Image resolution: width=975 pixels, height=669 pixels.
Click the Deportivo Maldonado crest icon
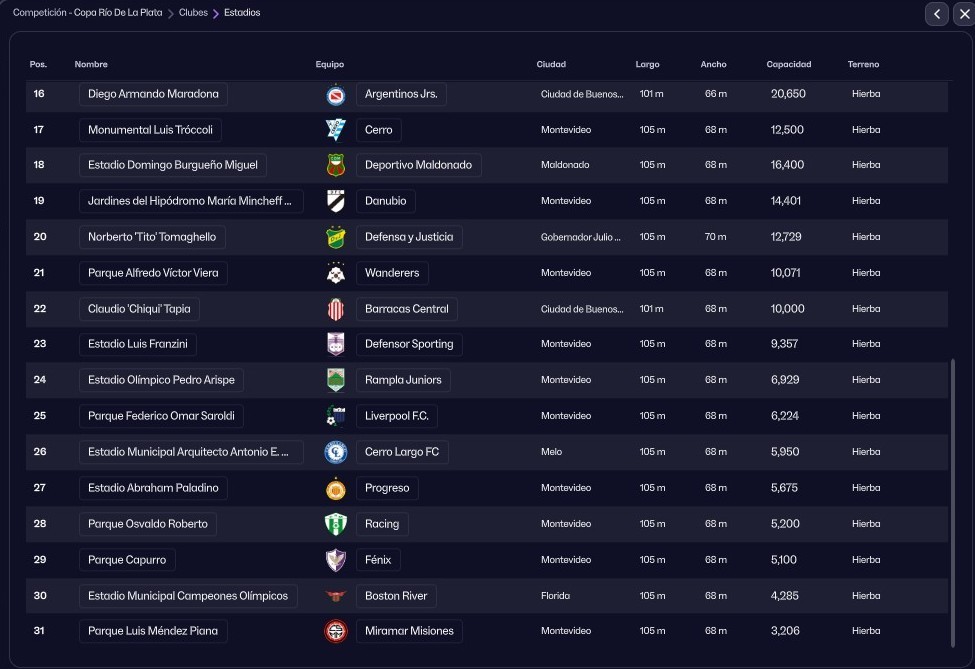click(x=336, y=166)
